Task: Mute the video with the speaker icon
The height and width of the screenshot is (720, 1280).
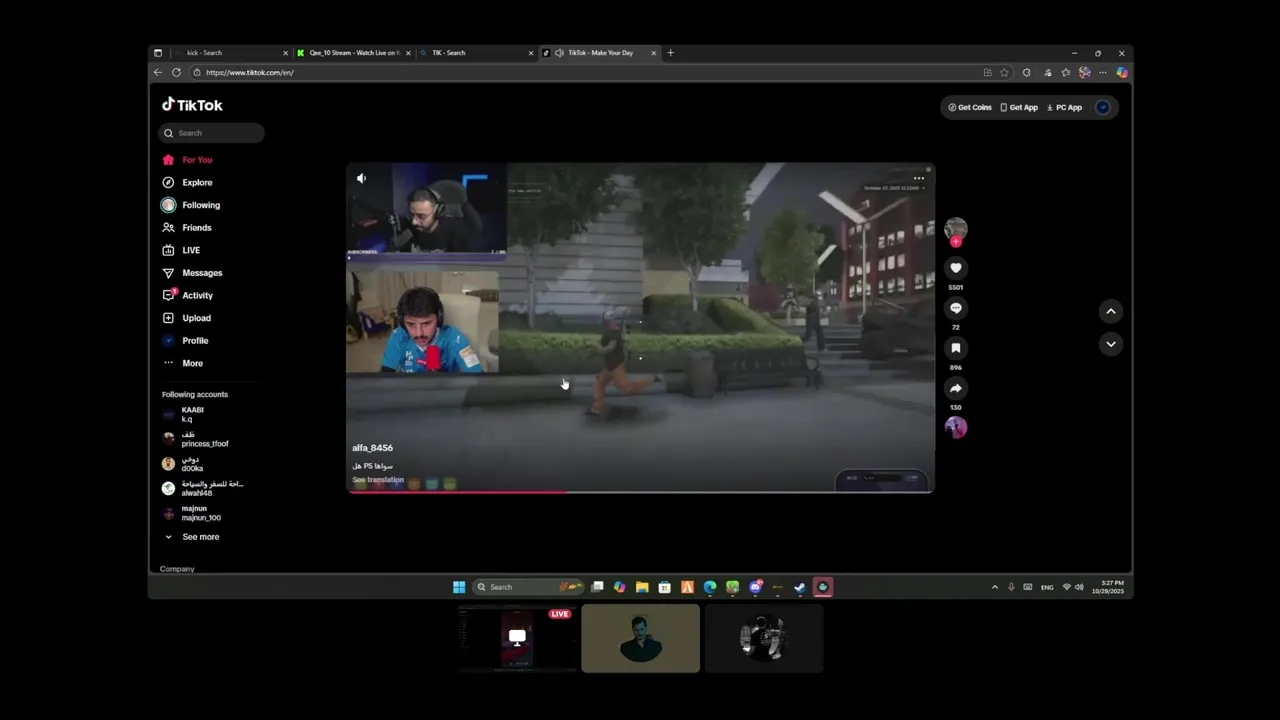Action: pos(362,178)
